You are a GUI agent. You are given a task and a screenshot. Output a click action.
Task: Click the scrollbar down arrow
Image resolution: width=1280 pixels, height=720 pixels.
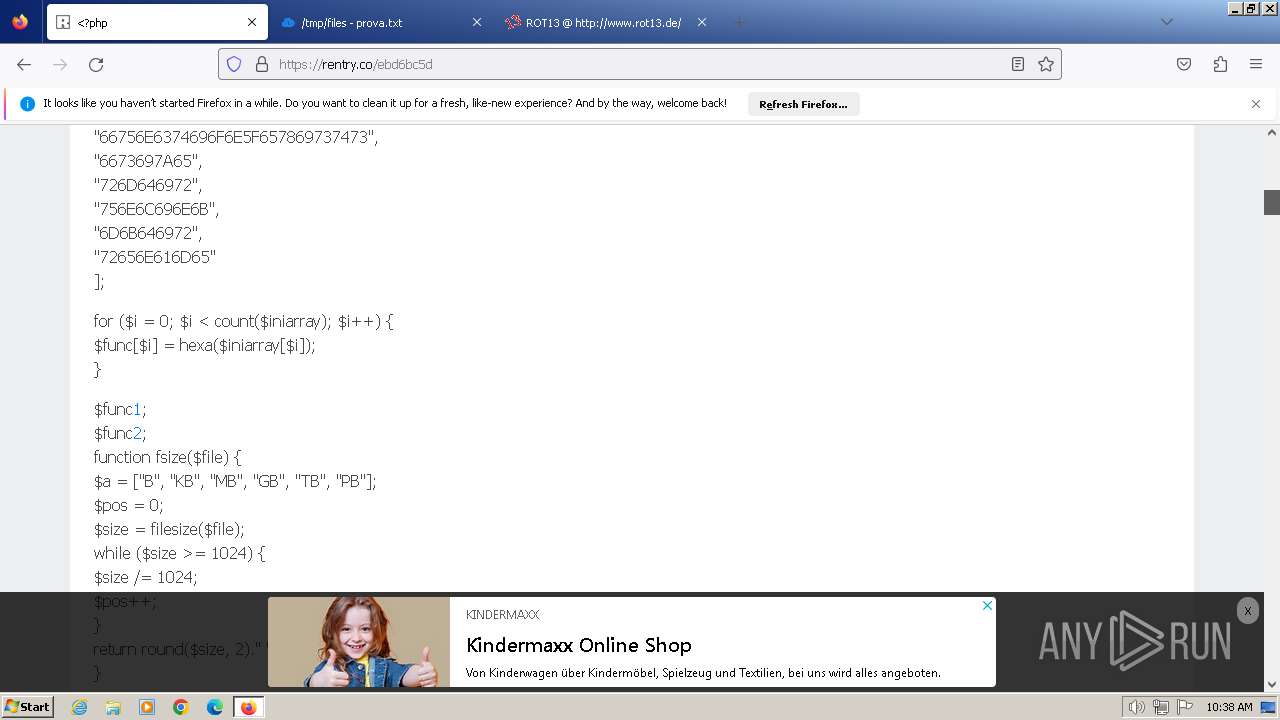click(x=1272, y=685)
